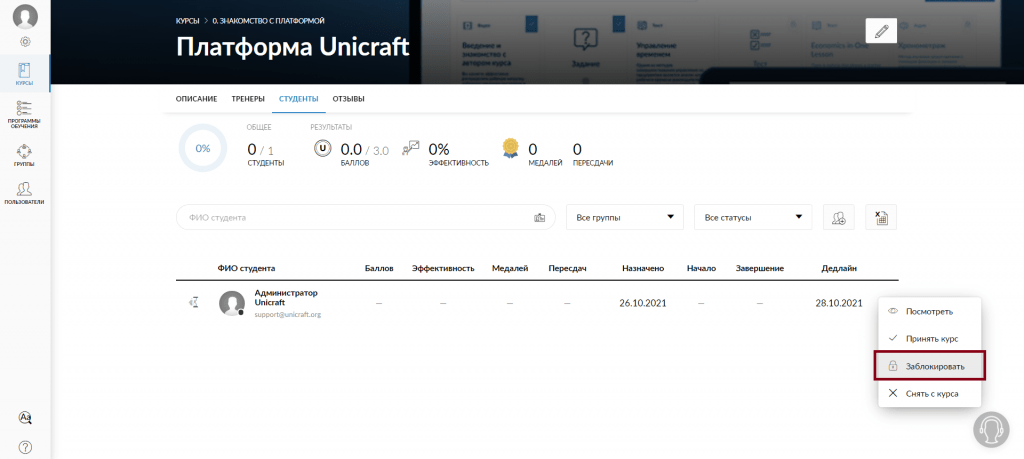Viewport: 1024px width, 459px height.
Task: Choose Принять курс in the context menu
Action: click(x=930, y=339)
